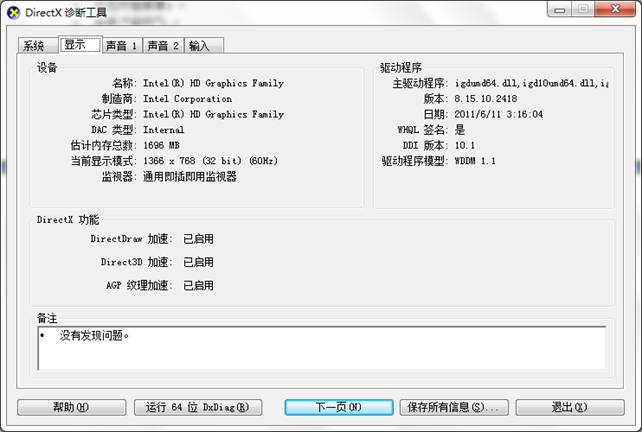This screenshot has height=432, width=642.
Task: Click DDI 版本 value 10.1
Action: (x=465, y=145)
